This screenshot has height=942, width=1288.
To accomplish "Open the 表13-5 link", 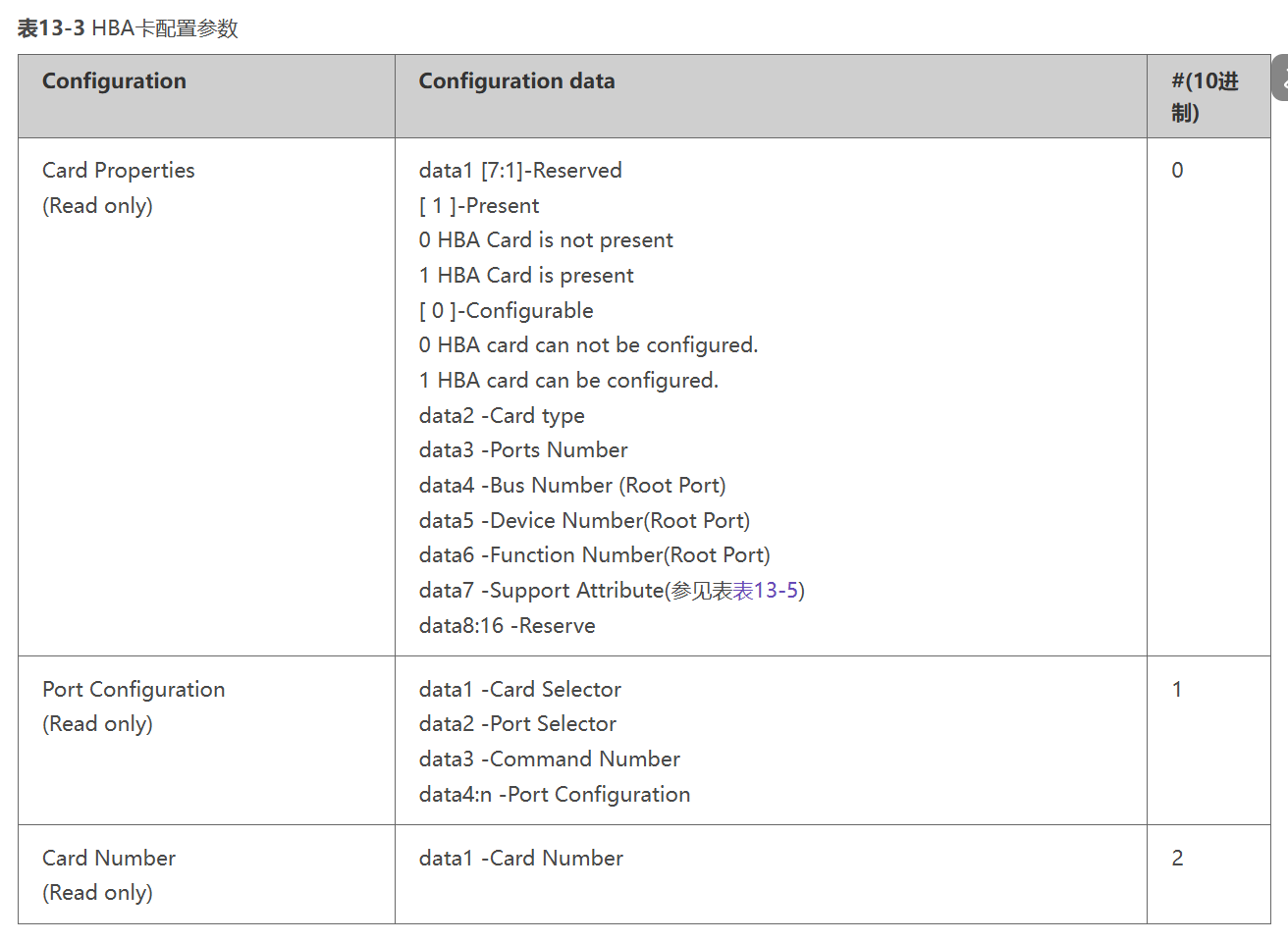I will click(765, 591).
